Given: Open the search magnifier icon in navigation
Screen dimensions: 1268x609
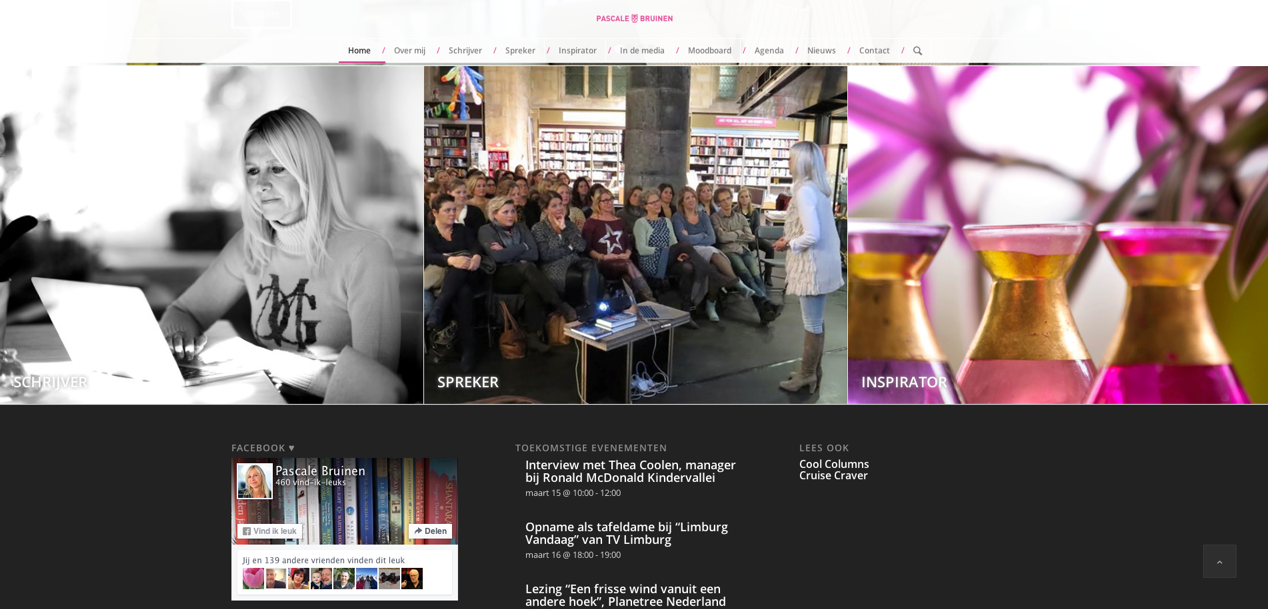Looking at the screenshot, I should tap(917, 51).
